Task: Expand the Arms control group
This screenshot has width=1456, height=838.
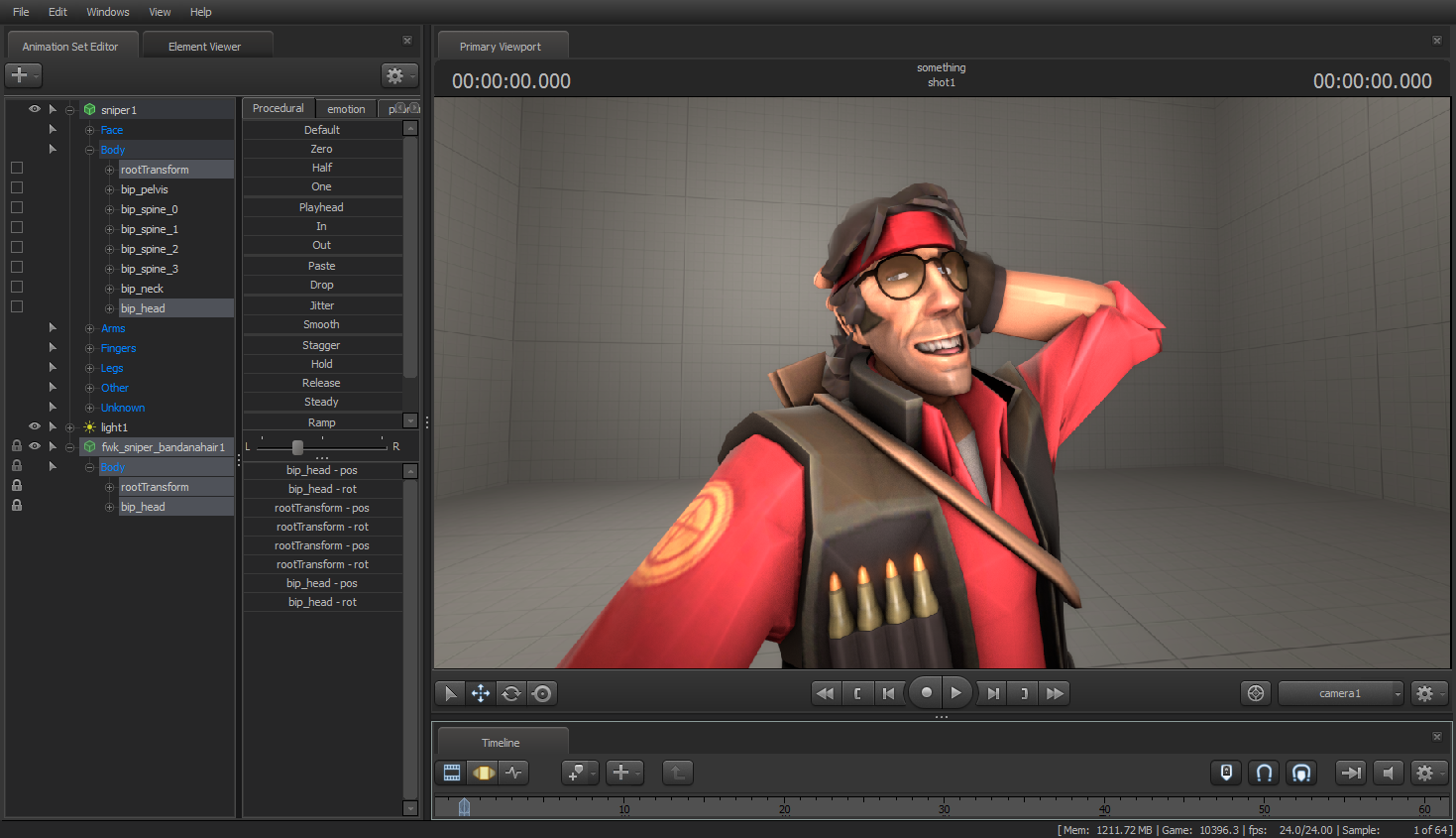Action: tap(90, 328)
